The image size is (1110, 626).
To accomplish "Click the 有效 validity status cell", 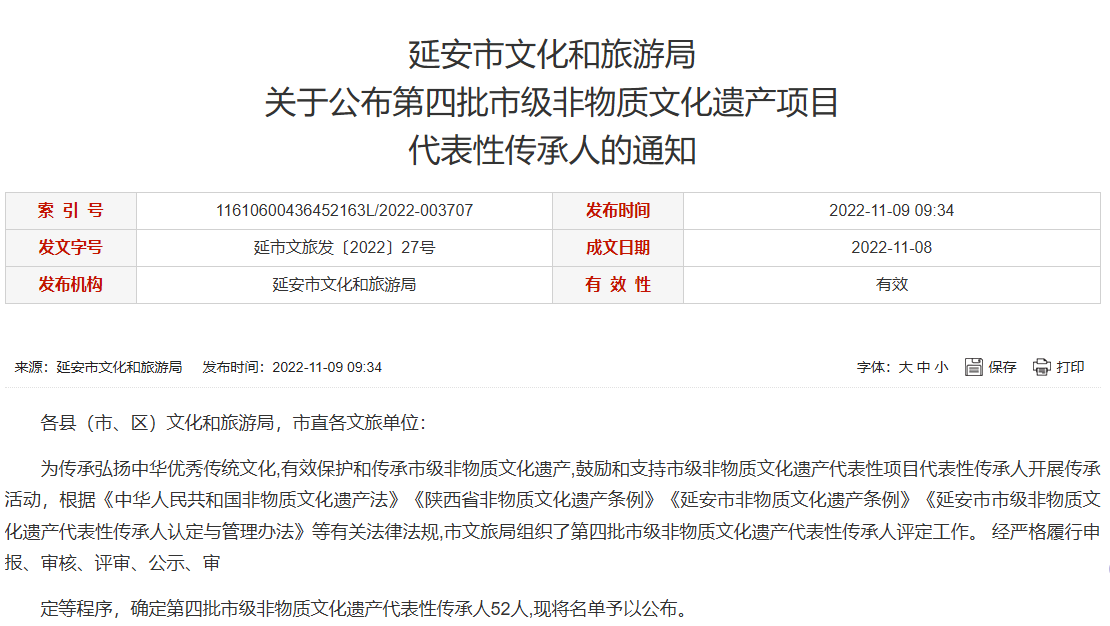I will (x=891, y=284).
